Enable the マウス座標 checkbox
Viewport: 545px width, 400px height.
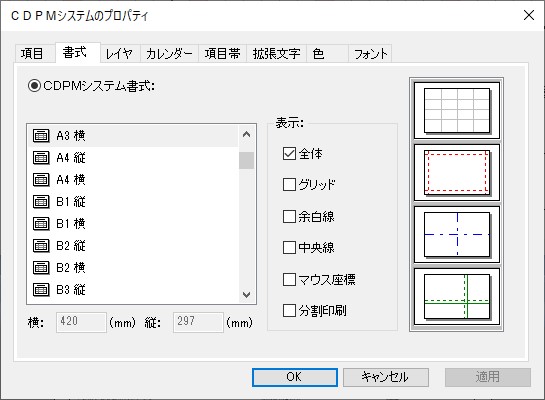289,279
